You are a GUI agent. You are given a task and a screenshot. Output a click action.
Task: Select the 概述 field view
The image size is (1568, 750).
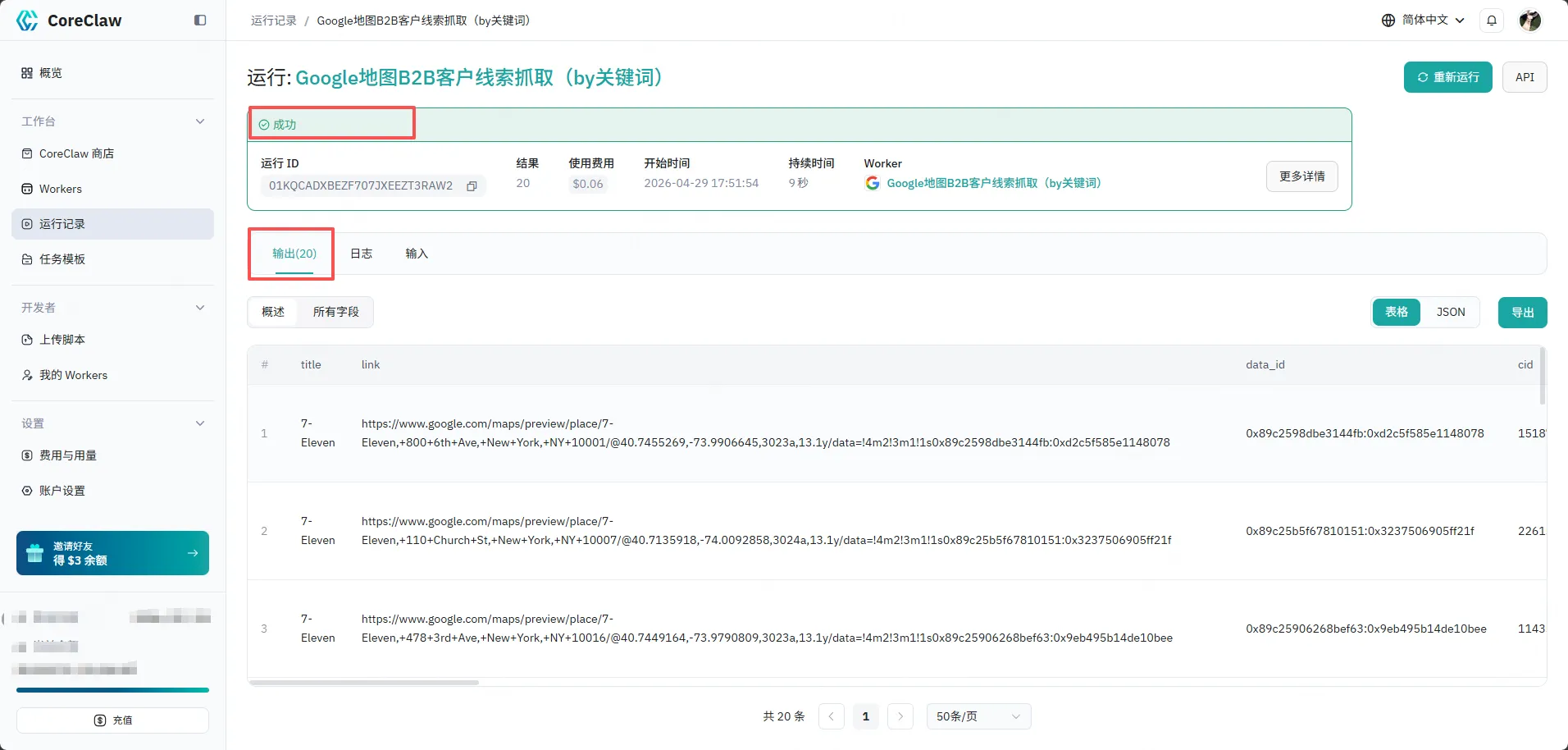click(273, 312)
